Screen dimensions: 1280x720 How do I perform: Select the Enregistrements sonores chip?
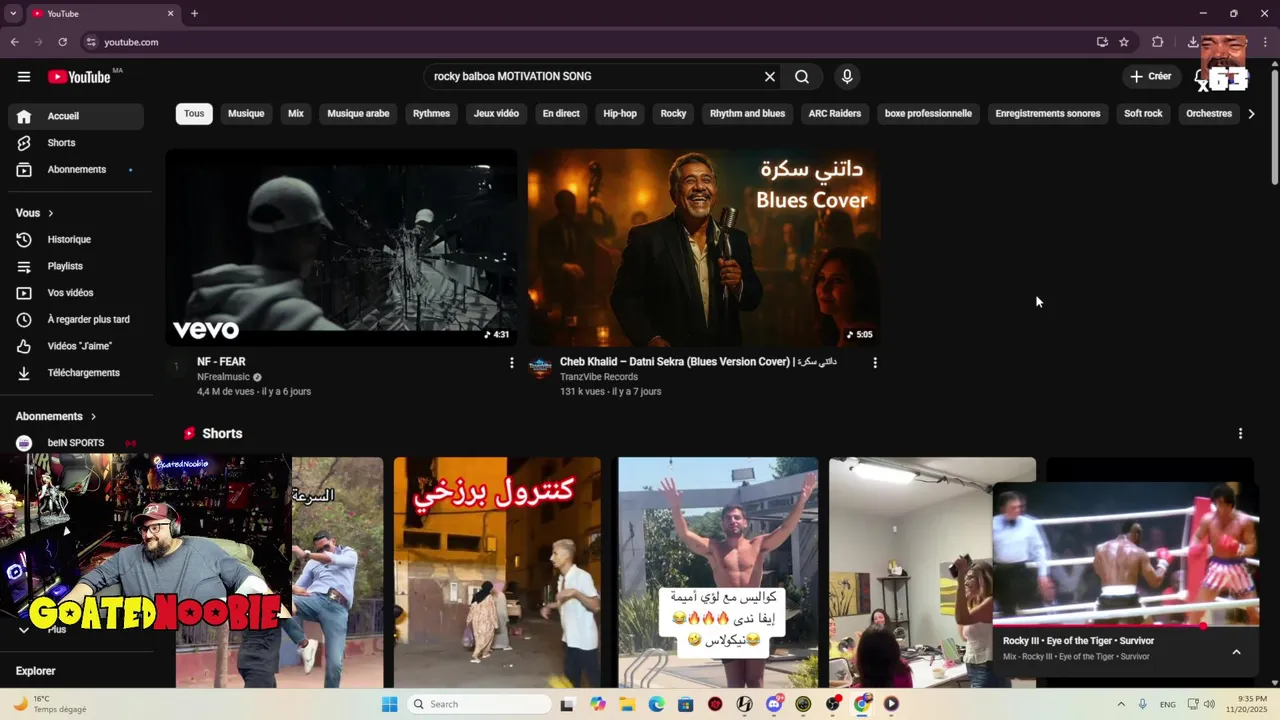click(1048, 114)
